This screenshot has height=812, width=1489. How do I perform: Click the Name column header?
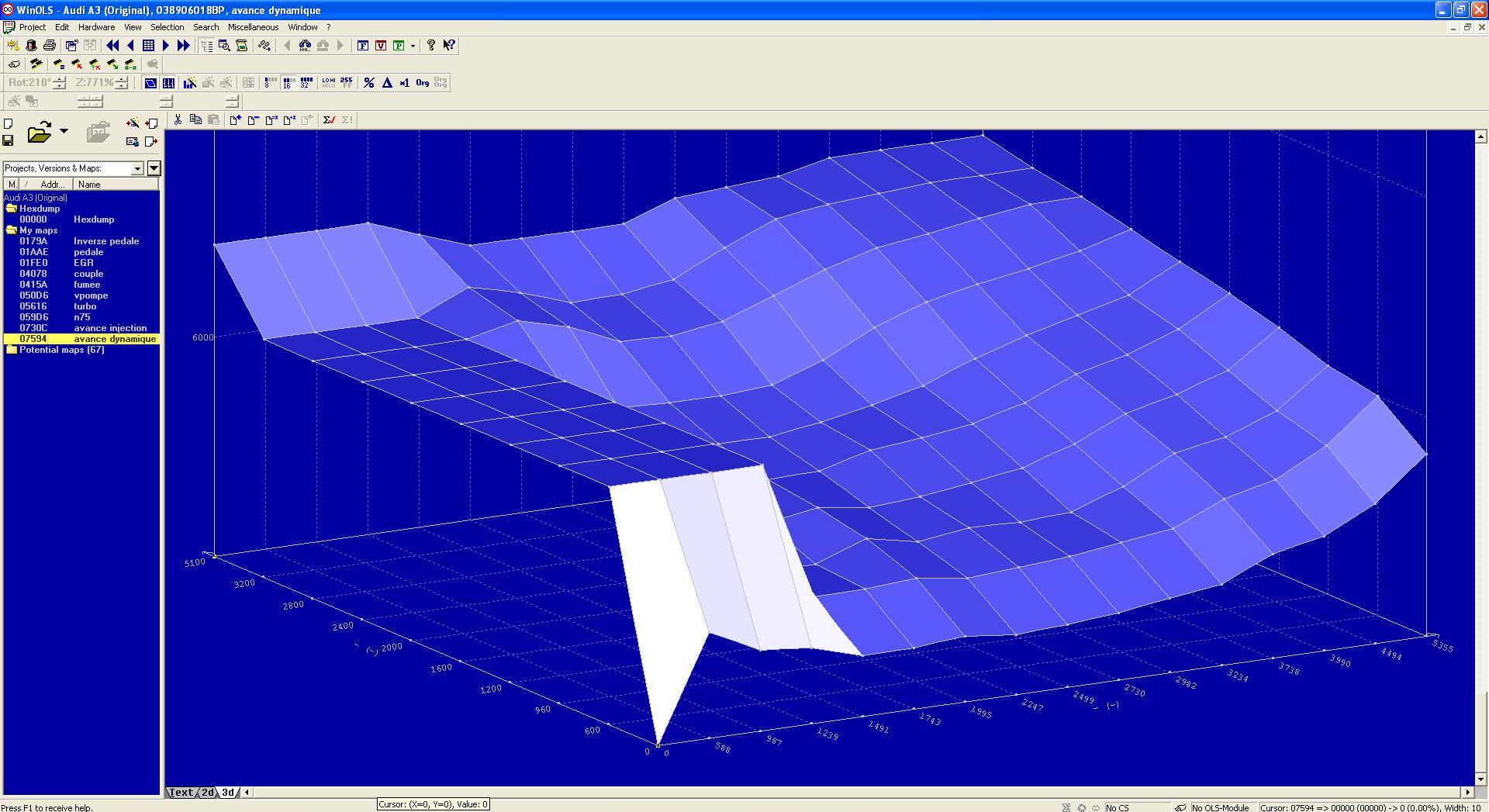89,185
